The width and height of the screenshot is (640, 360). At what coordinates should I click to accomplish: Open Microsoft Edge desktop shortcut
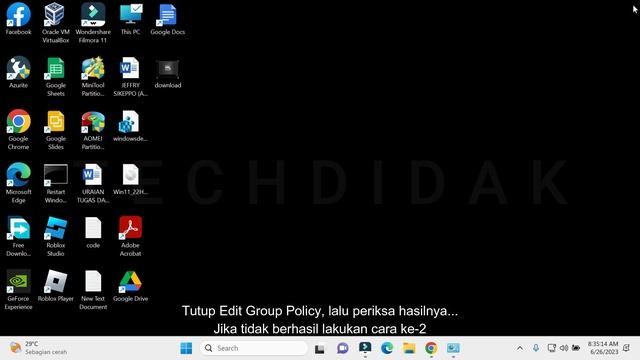[x=18, y=183]
